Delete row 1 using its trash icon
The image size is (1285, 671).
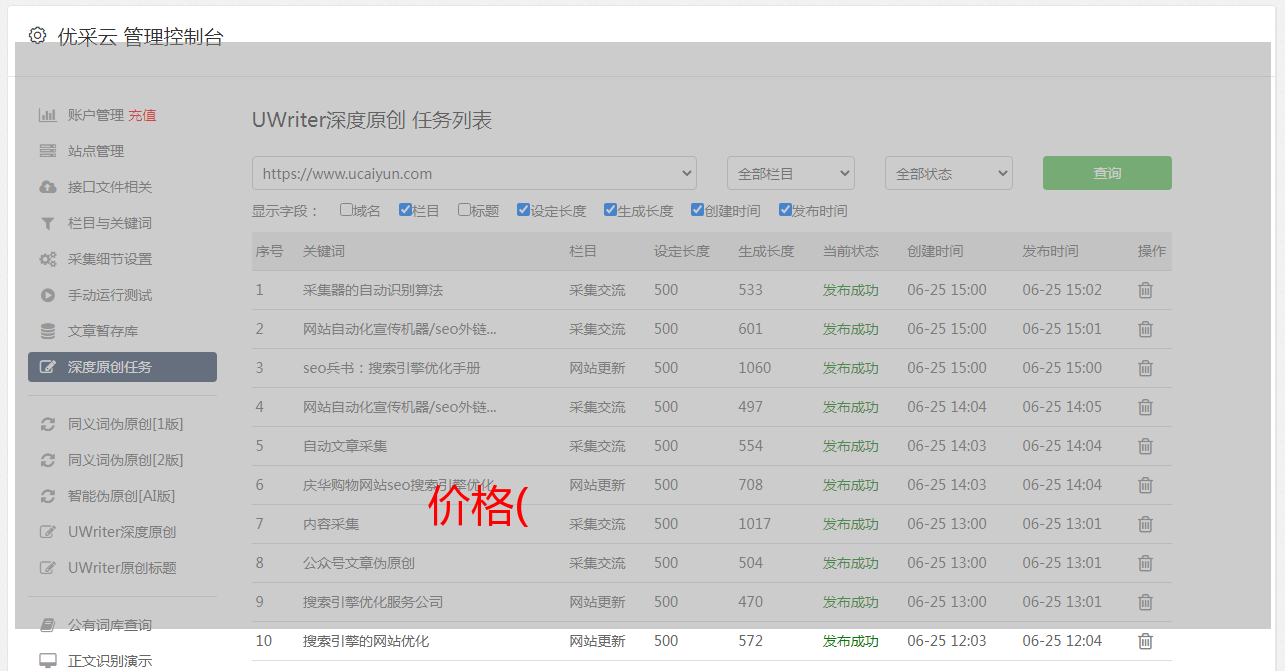(1145, 290)
